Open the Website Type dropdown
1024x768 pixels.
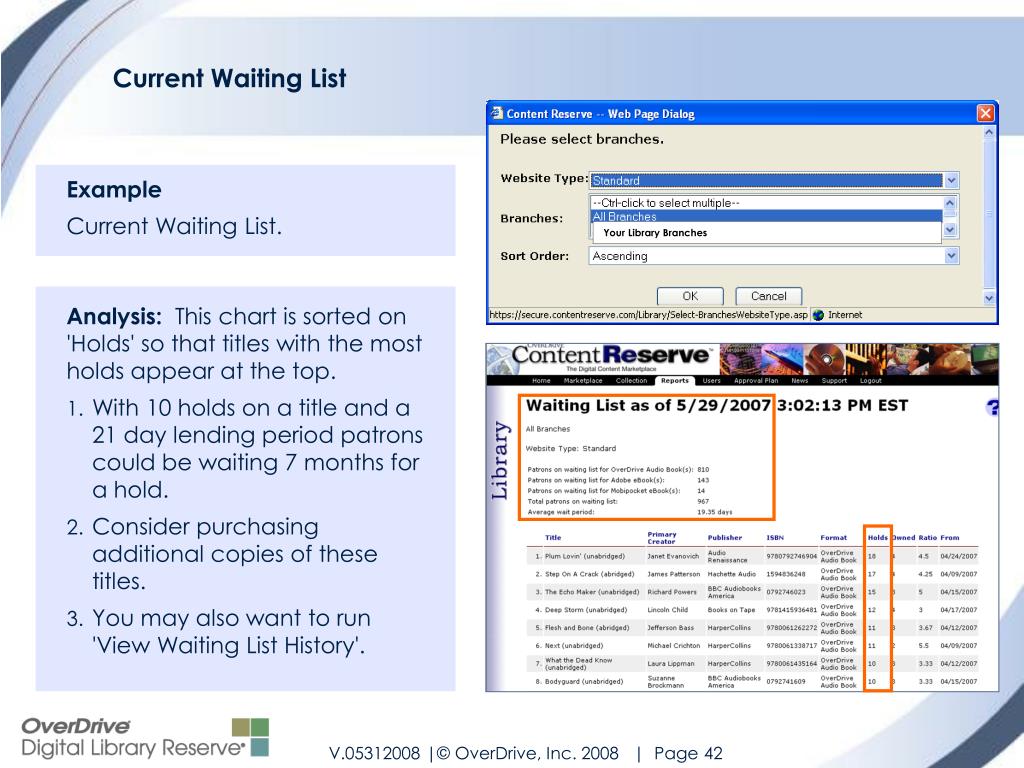pos(951,180)
